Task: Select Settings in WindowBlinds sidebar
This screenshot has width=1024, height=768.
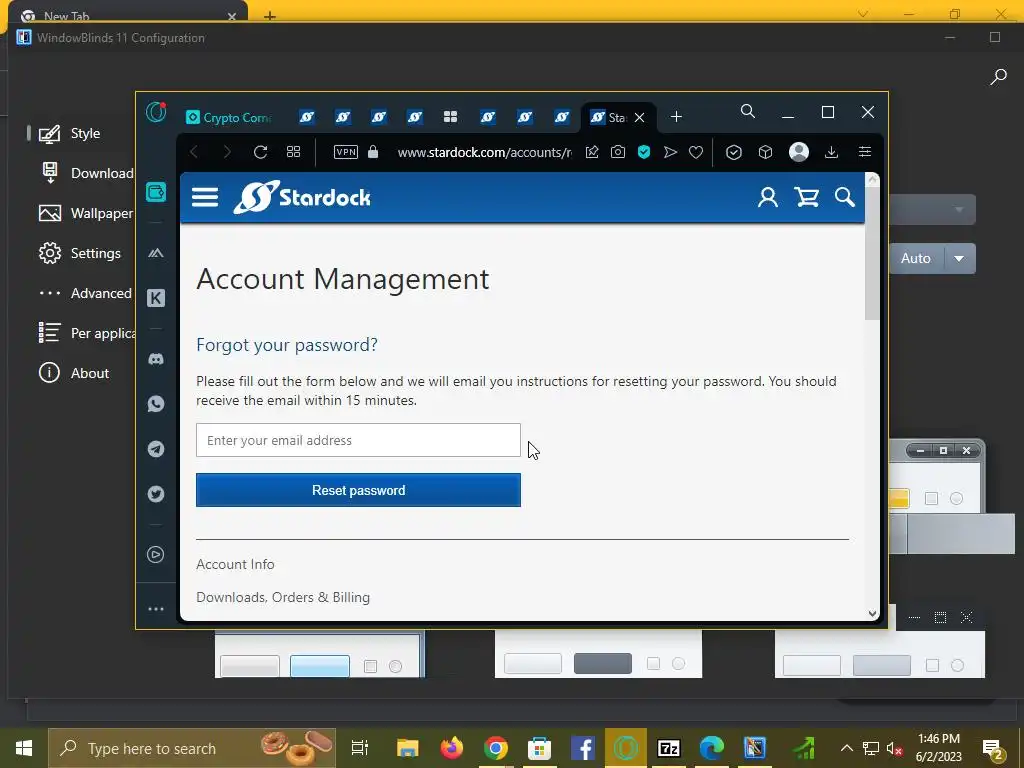Action: [x=80, y=253]
